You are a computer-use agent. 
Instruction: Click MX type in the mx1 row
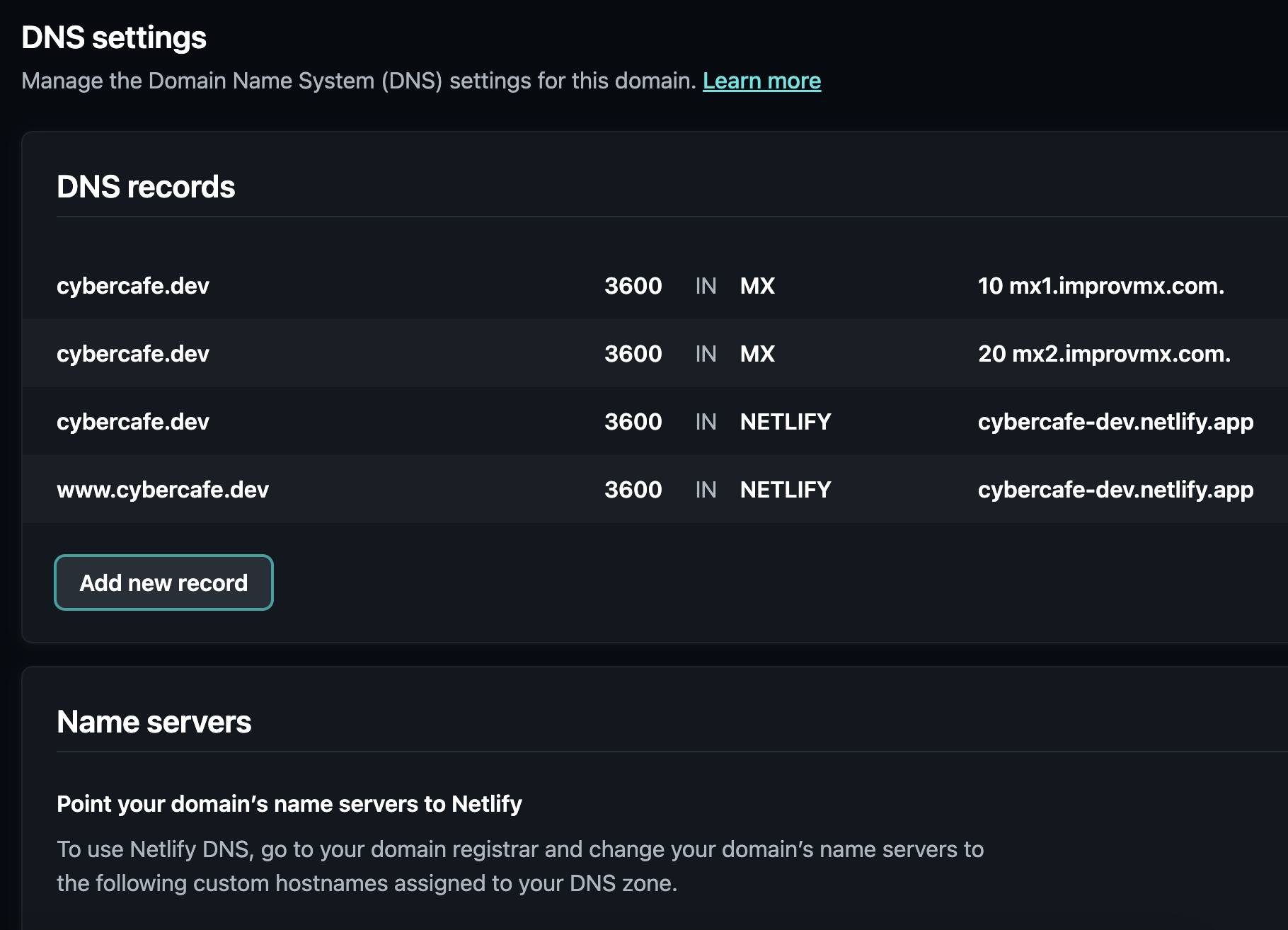757,286
